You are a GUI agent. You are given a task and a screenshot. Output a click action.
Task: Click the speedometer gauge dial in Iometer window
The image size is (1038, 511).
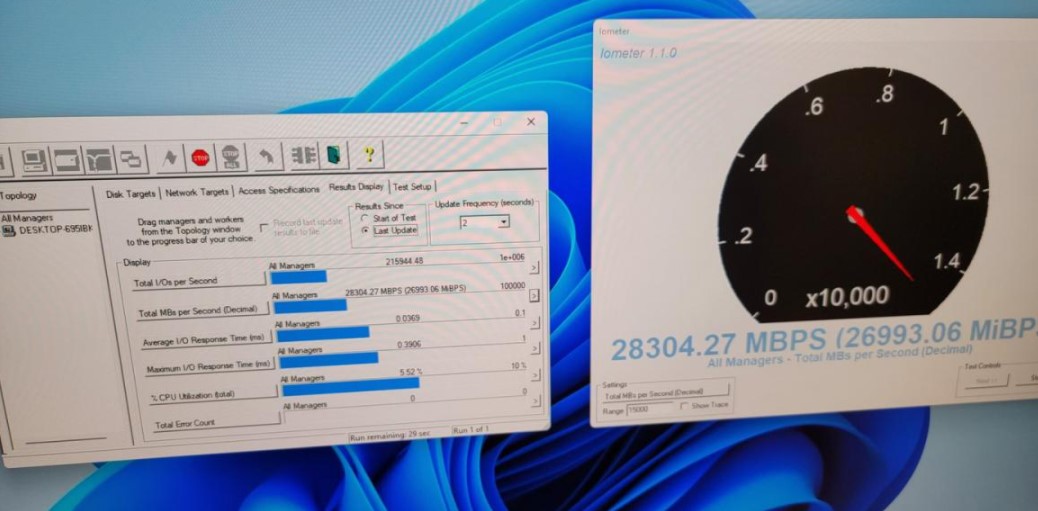(x=854, y=196)
